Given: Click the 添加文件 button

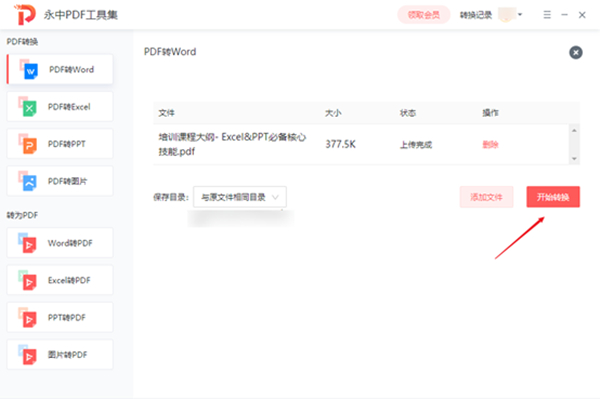Looking at the screenshot, I should 486,197.
